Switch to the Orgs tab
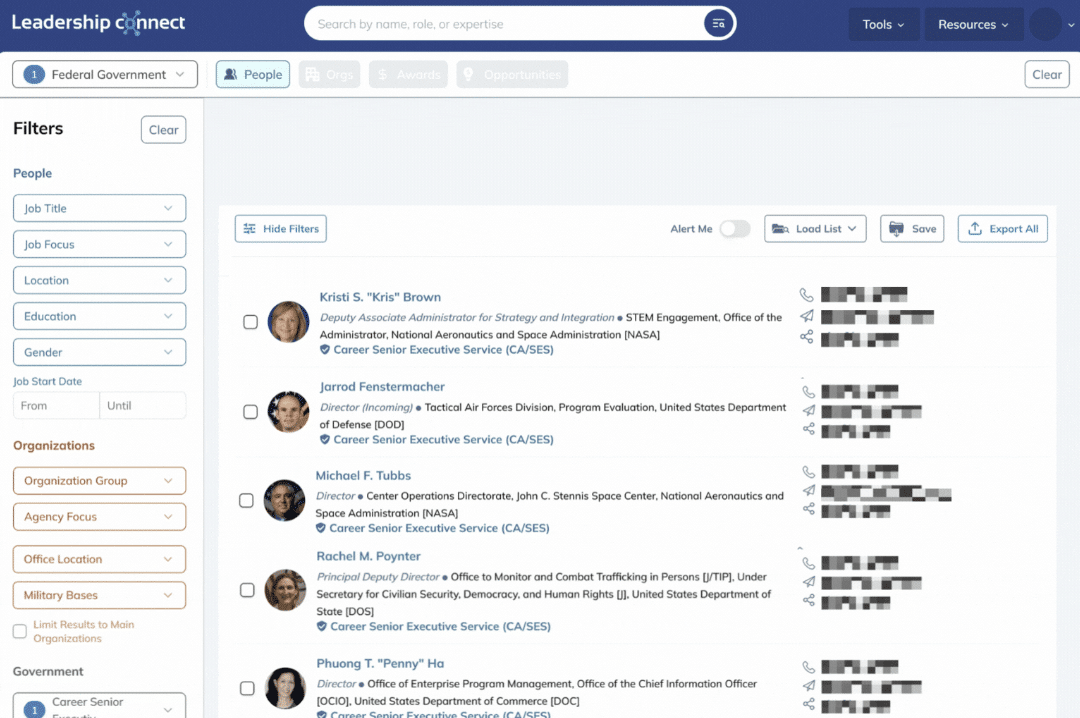The image size is (1080, 718). 329,74
